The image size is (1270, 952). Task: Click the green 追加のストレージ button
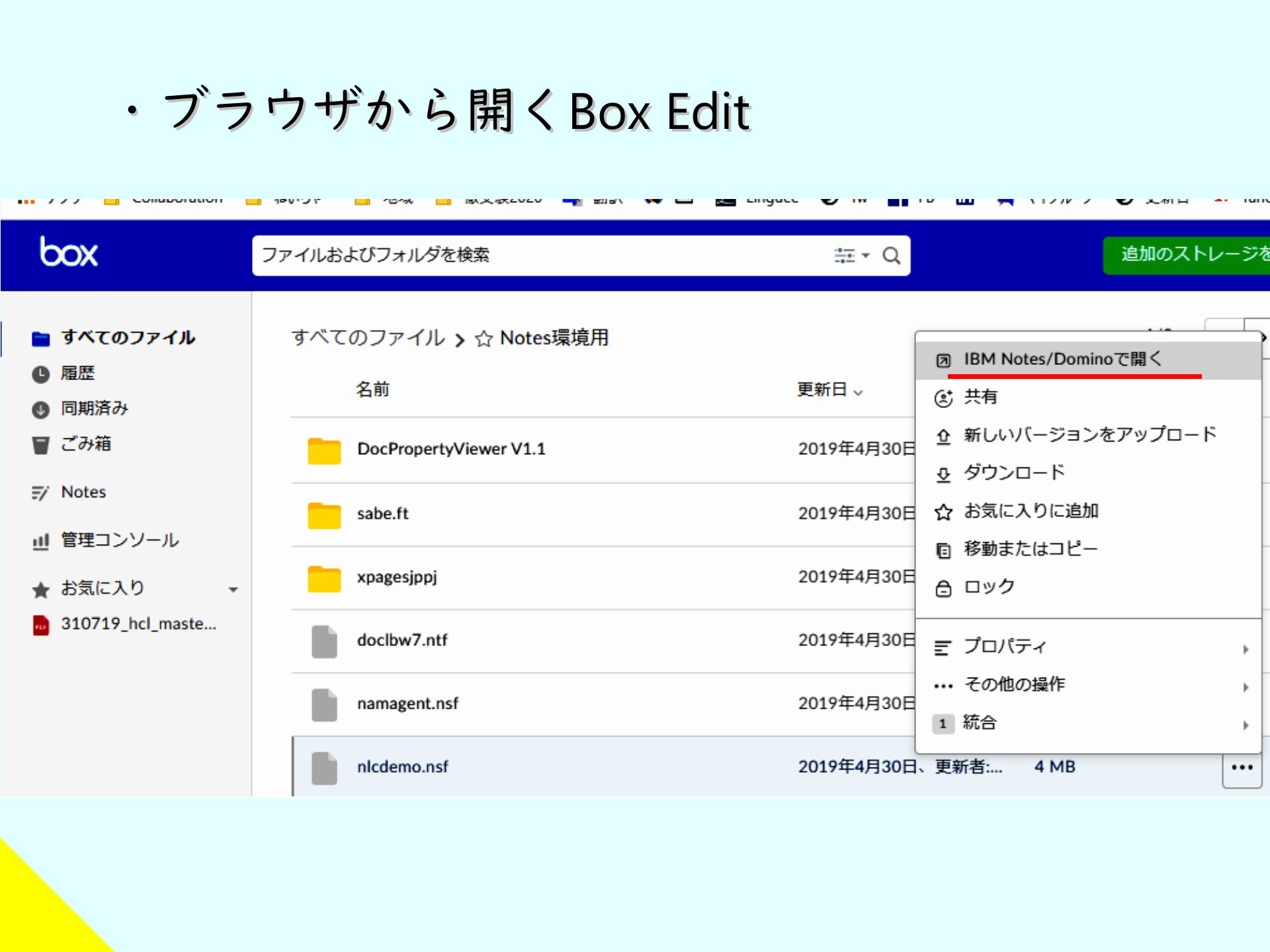point(1186,255)
